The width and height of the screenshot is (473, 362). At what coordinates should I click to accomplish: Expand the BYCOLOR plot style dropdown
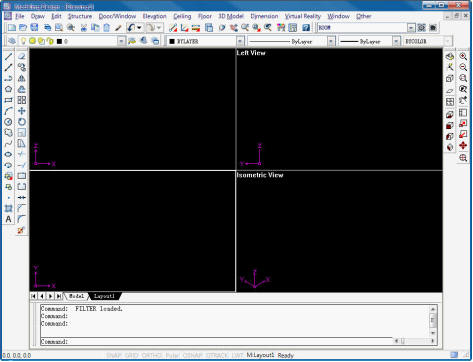point(448,41)
